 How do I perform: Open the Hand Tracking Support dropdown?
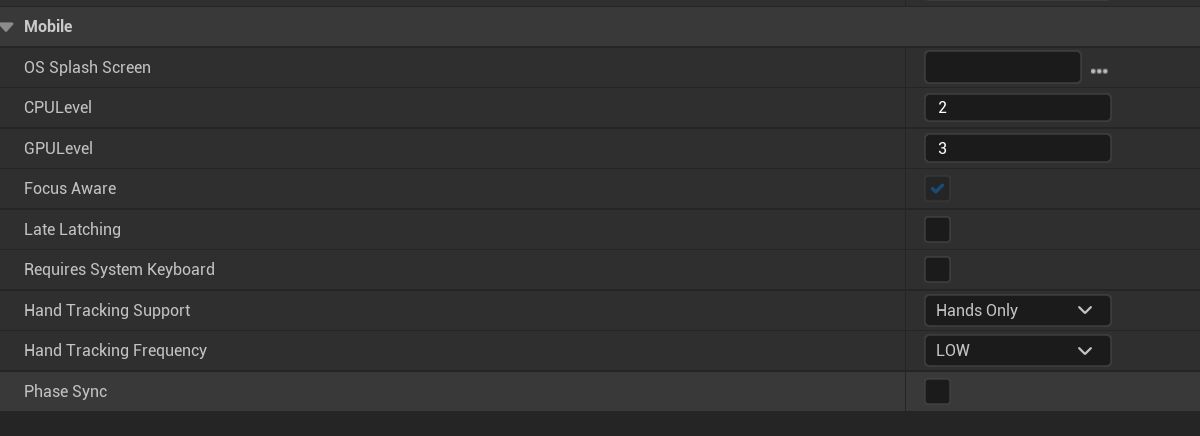(1016, 310)
